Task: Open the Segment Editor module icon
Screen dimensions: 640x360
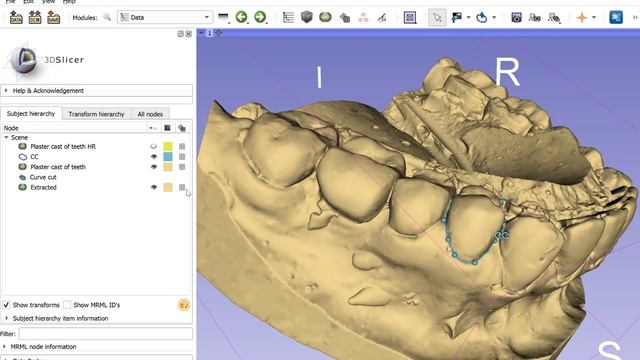Action: coord(382,18)
